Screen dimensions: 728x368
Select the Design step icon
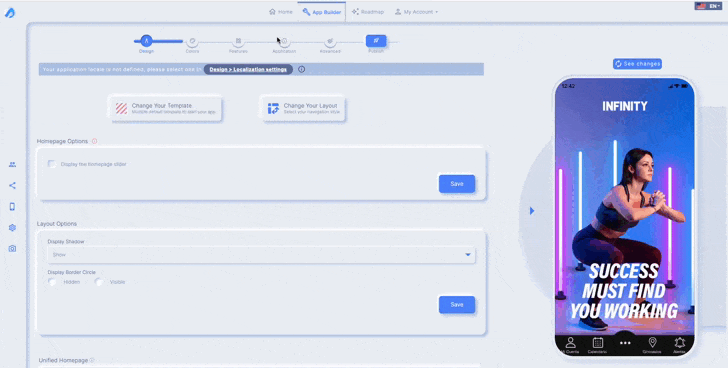pos(146,41)
